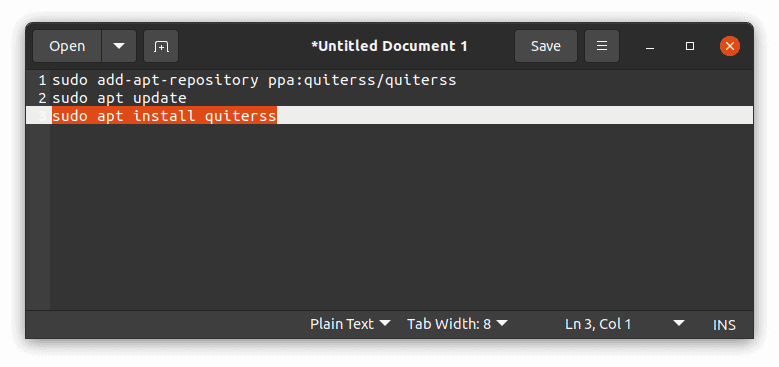Expand the recent files arrow beside Open
This screenshot has height=367, width=779.
[x=119, y=46]
